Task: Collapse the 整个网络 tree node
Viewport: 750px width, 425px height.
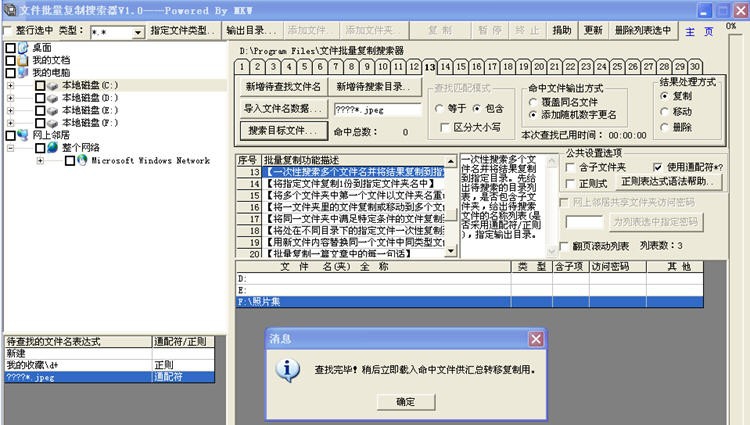Action: coord(11,147)
